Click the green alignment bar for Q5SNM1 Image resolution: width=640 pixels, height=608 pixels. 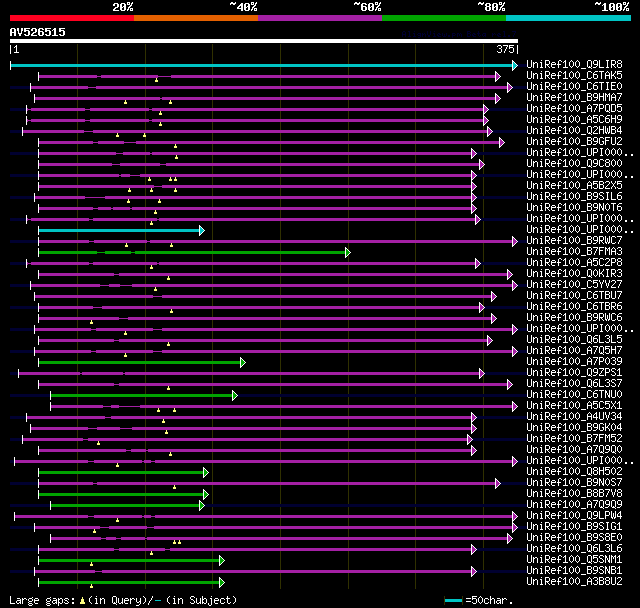pyautogui.click(x=131, y=561)
